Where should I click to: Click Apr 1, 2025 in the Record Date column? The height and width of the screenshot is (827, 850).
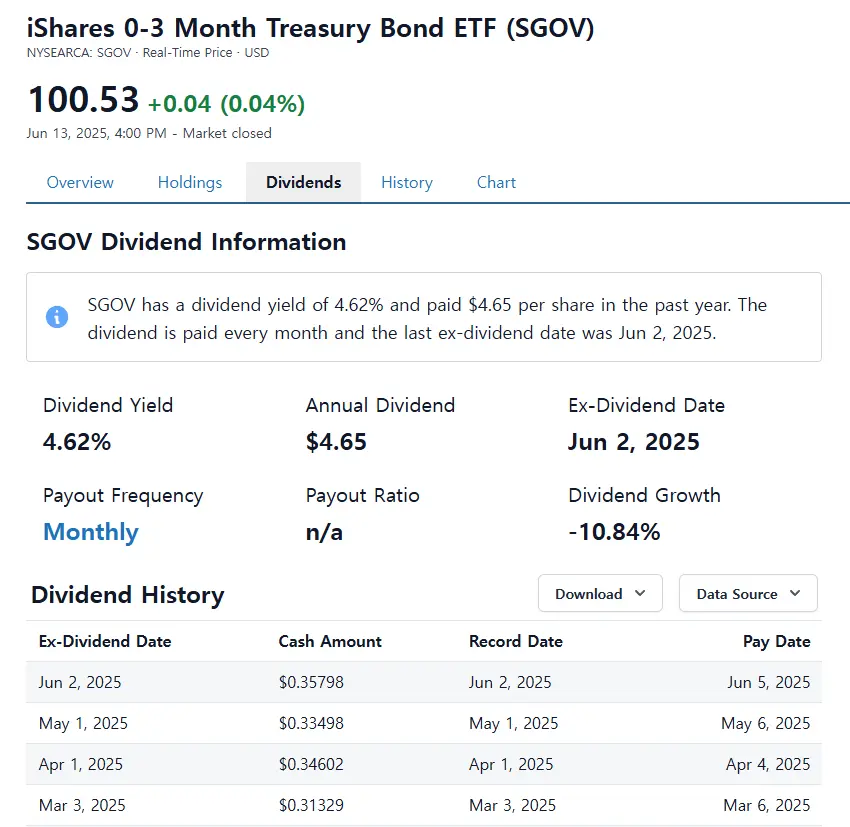coord(511,765)
